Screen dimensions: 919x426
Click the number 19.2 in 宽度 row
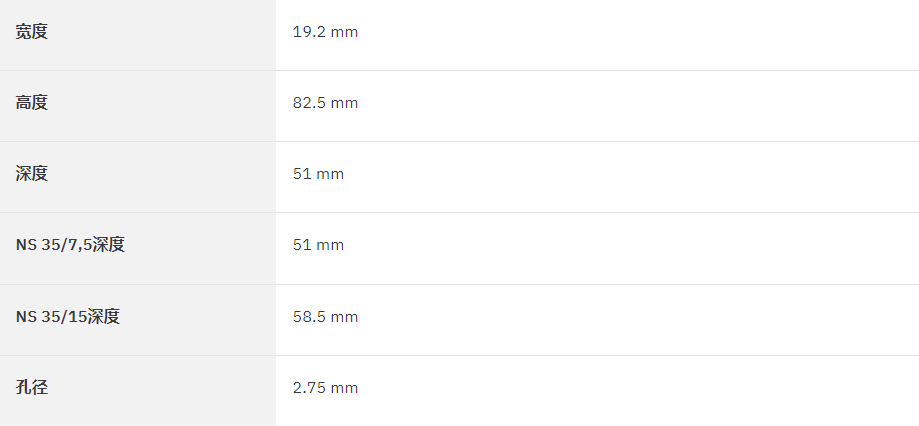[309, 32]
